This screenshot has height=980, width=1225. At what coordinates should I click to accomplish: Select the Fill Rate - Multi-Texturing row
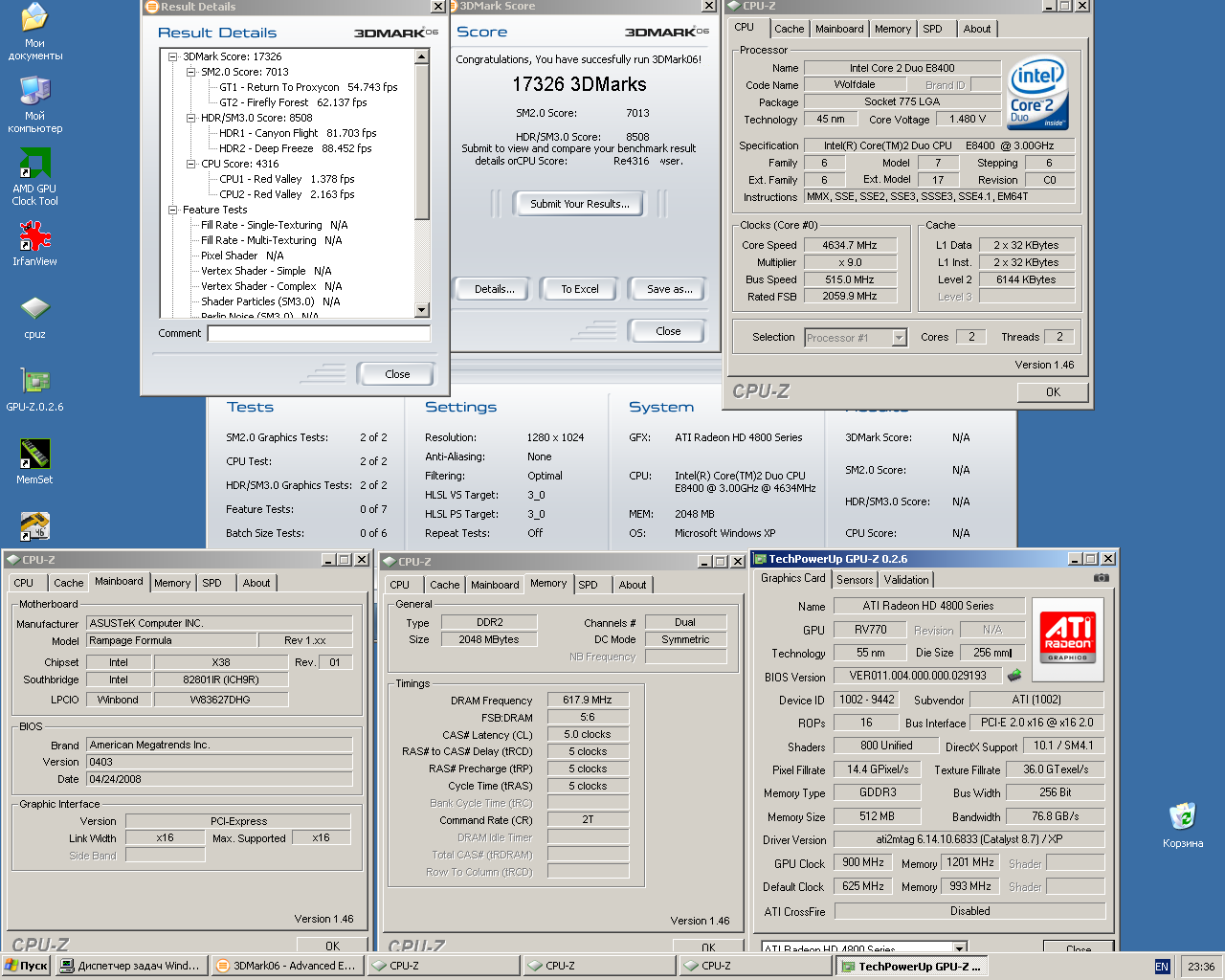coord(271,240)
